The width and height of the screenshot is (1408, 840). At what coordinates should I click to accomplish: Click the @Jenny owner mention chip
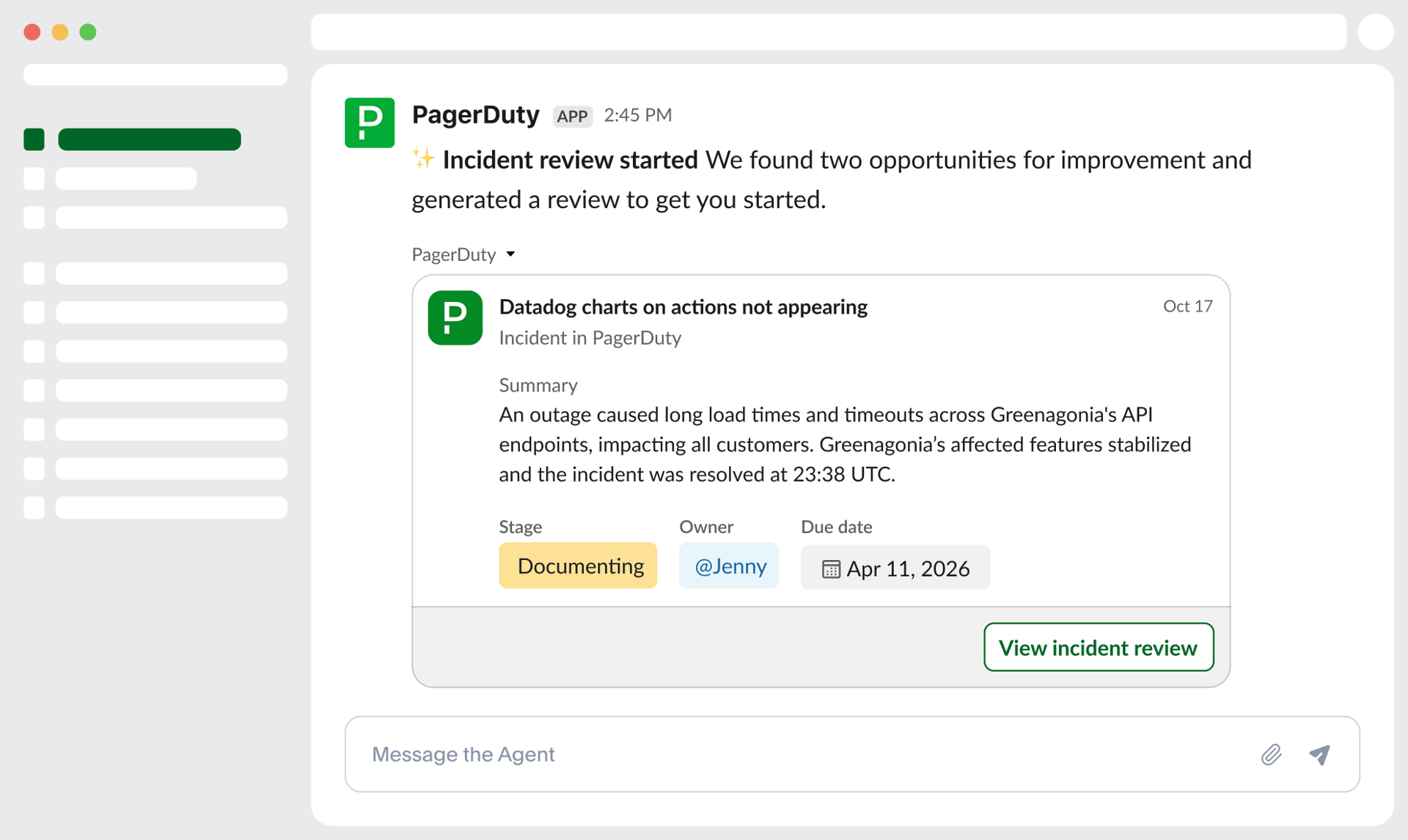[728, 565]
